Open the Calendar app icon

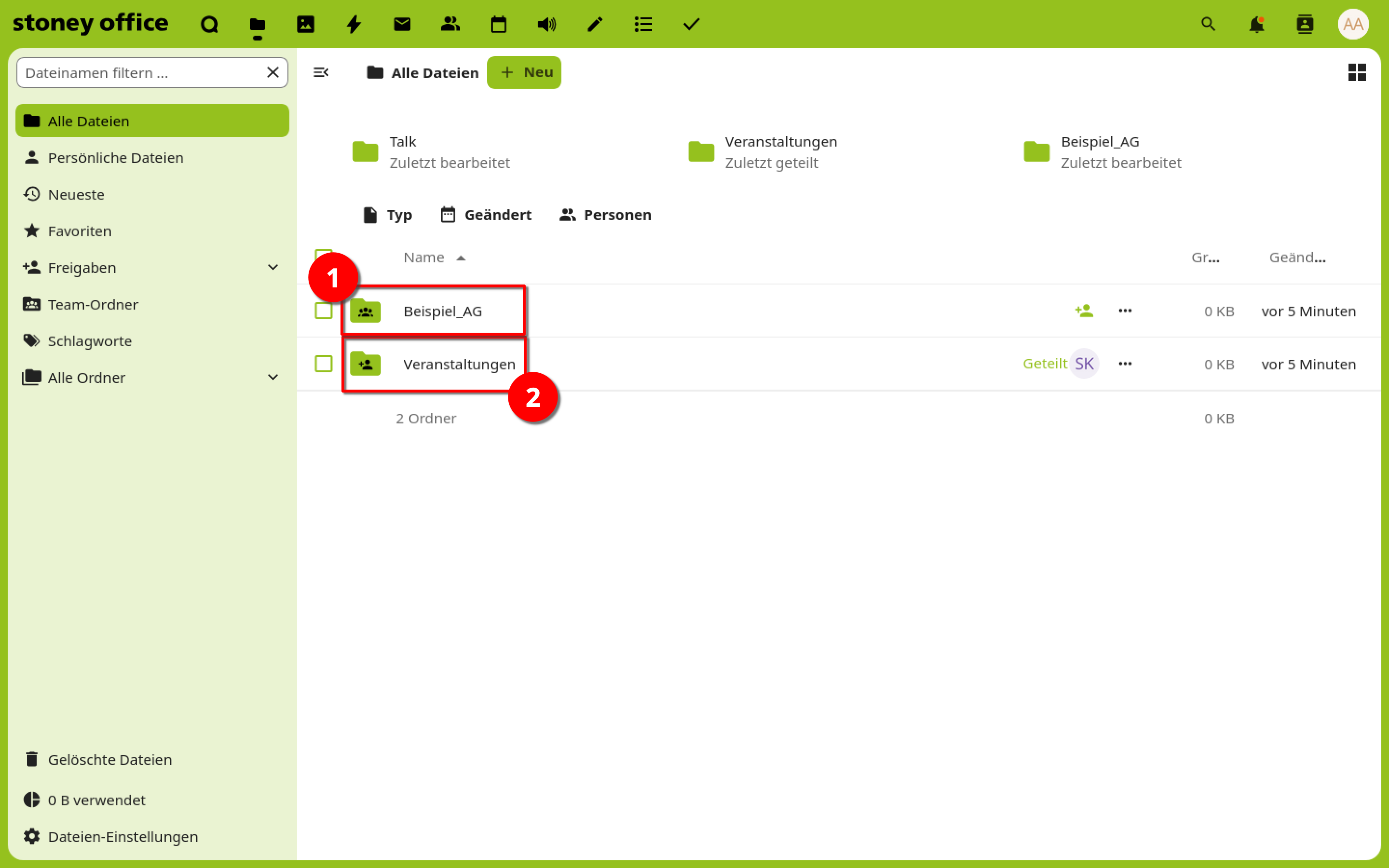[x=498, y=24]
